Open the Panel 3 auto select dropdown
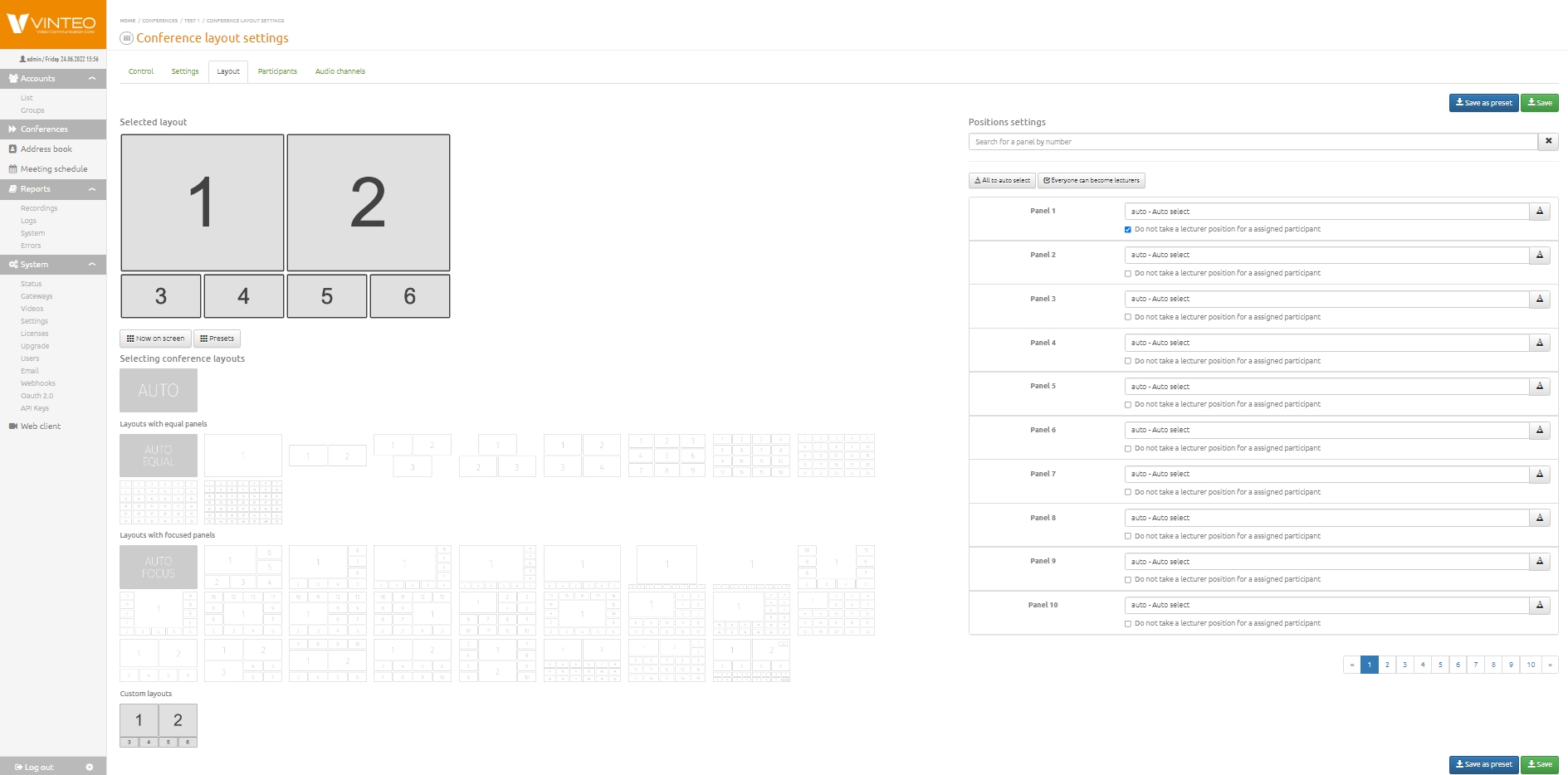This screenshot has height=775, width=1568. click(1326, 299)
